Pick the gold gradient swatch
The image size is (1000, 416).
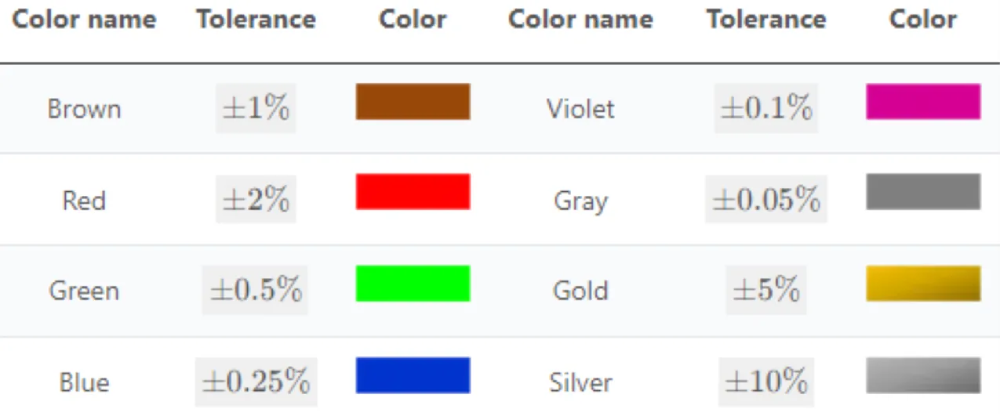[922, 284]
